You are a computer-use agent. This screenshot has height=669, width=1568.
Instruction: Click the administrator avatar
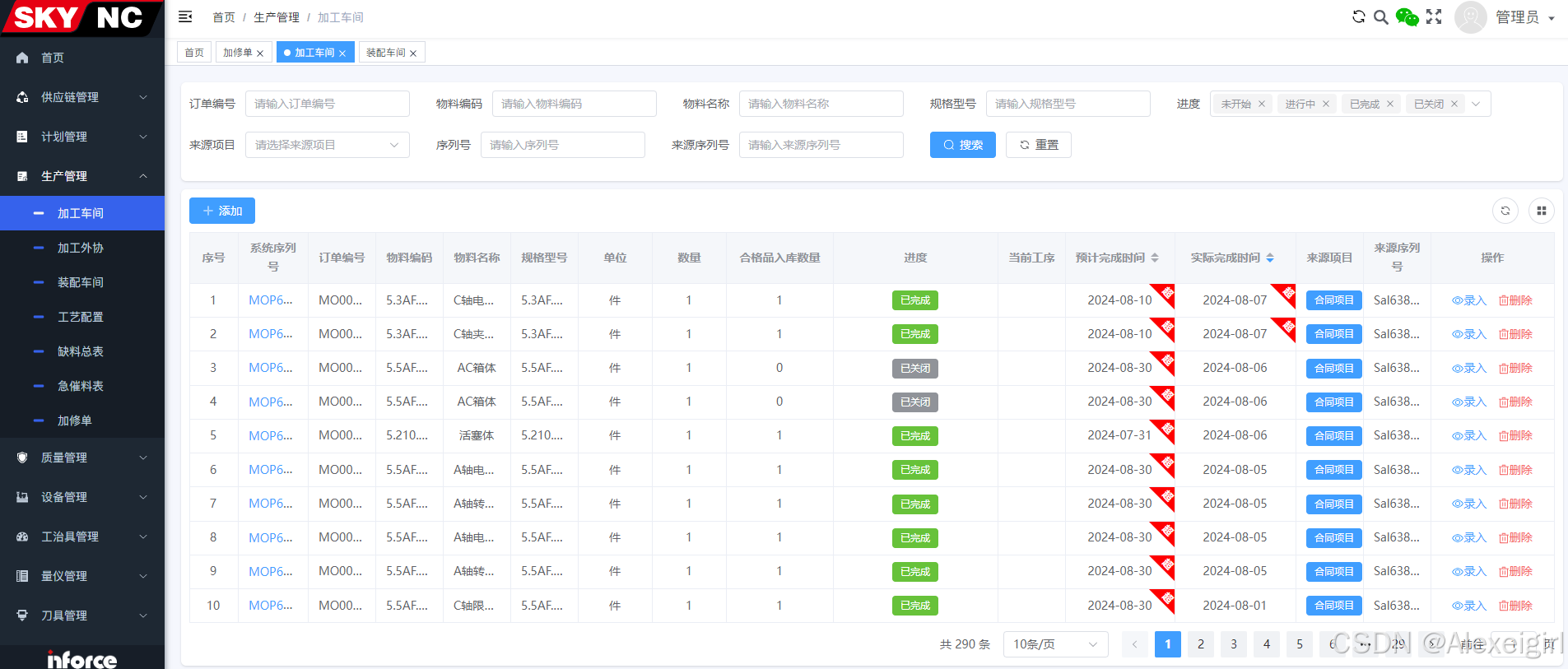point(1470,17)
